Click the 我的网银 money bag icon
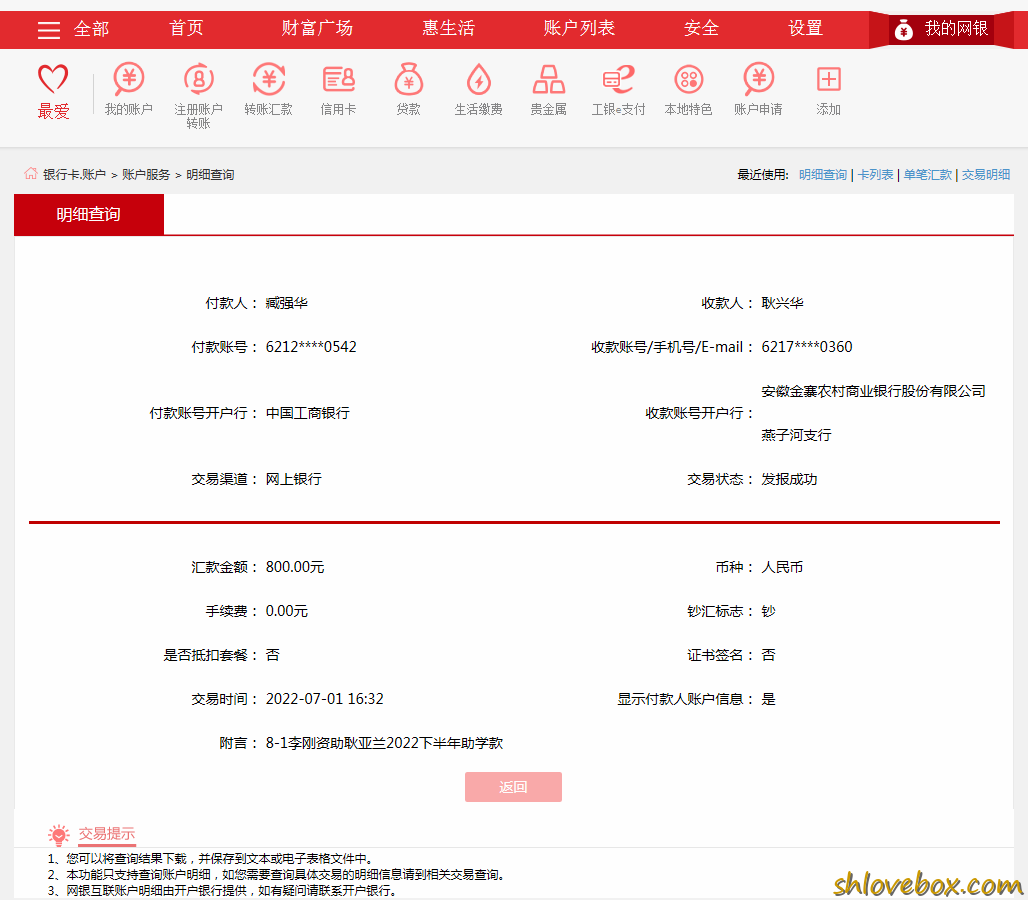This screenshot has width=1028, height=900. coord(903,29)
